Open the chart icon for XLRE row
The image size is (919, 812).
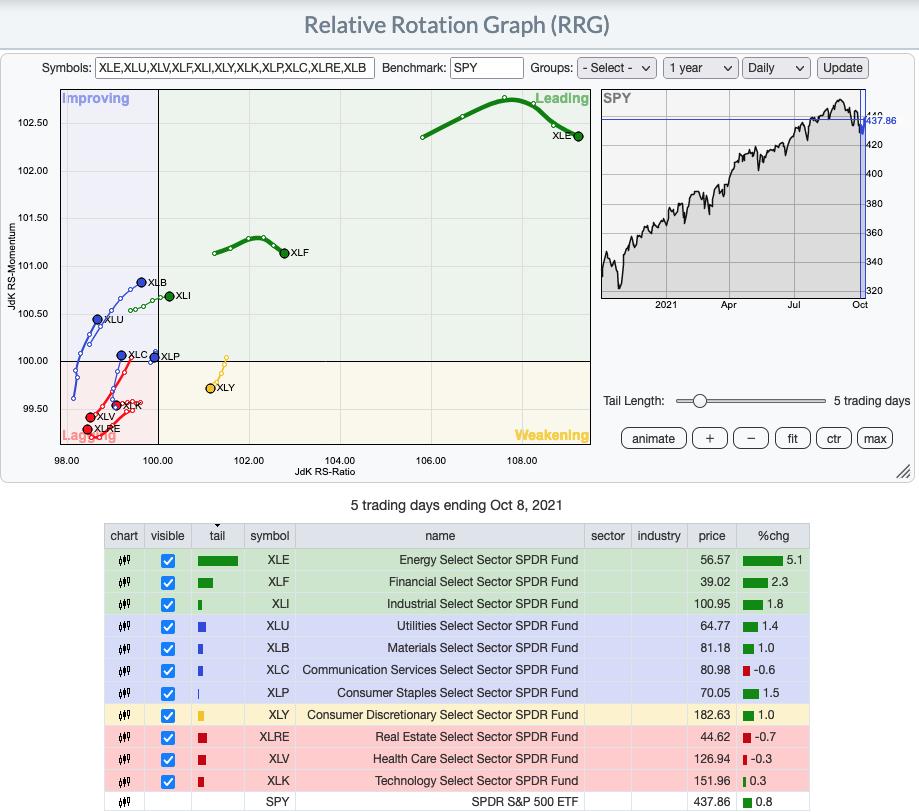click(124, 737)
